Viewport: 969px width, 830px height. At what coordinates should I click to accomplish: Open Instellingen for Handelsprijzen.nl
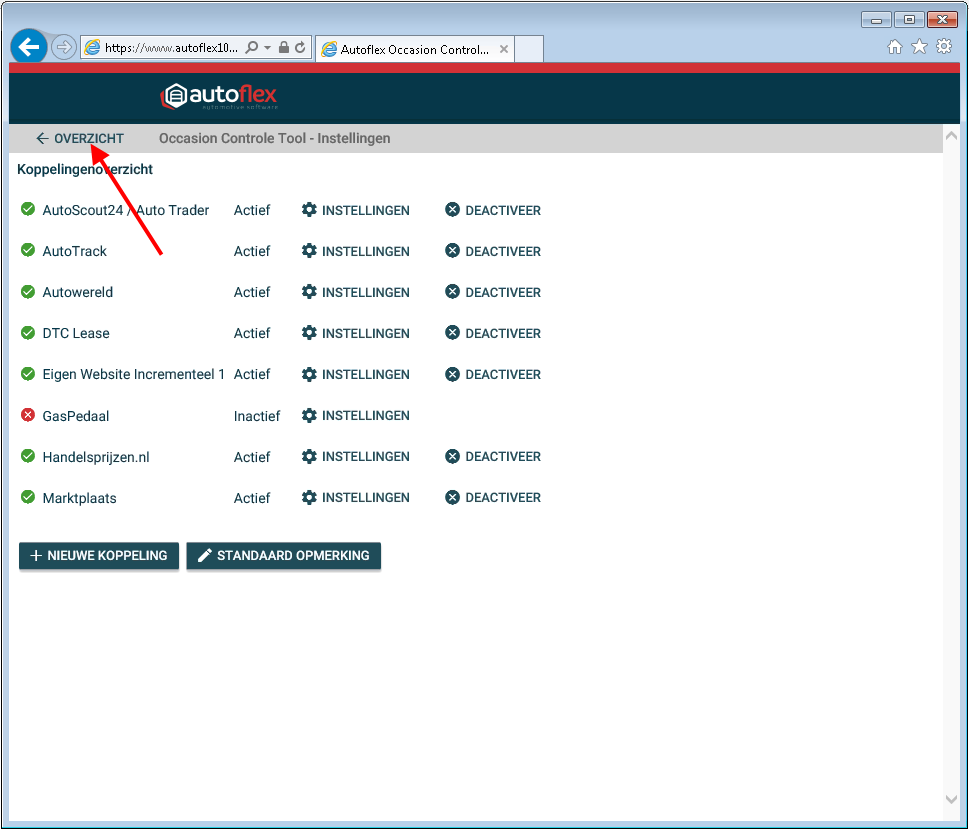point(355,456)
